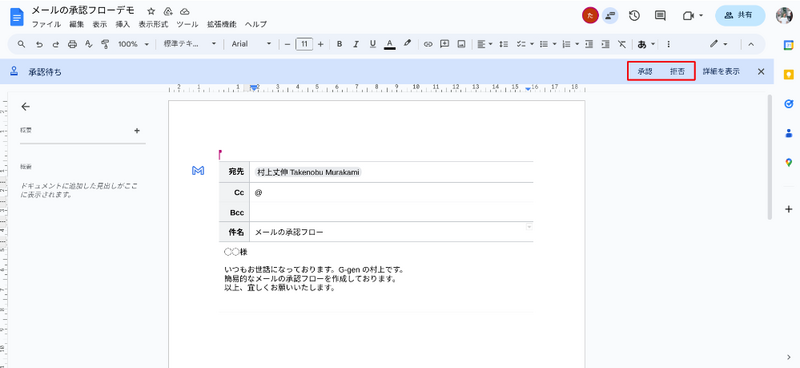Screen dimensions: 800x368
Task: Open the 編集 menu
Action: coord(77,24)
